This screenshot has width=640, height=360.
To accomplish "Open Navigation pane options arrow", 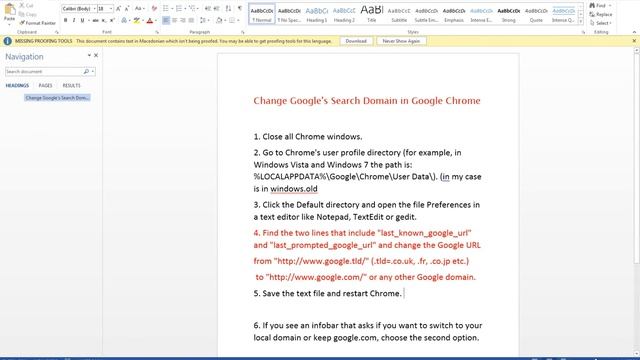I will [89, 55].
